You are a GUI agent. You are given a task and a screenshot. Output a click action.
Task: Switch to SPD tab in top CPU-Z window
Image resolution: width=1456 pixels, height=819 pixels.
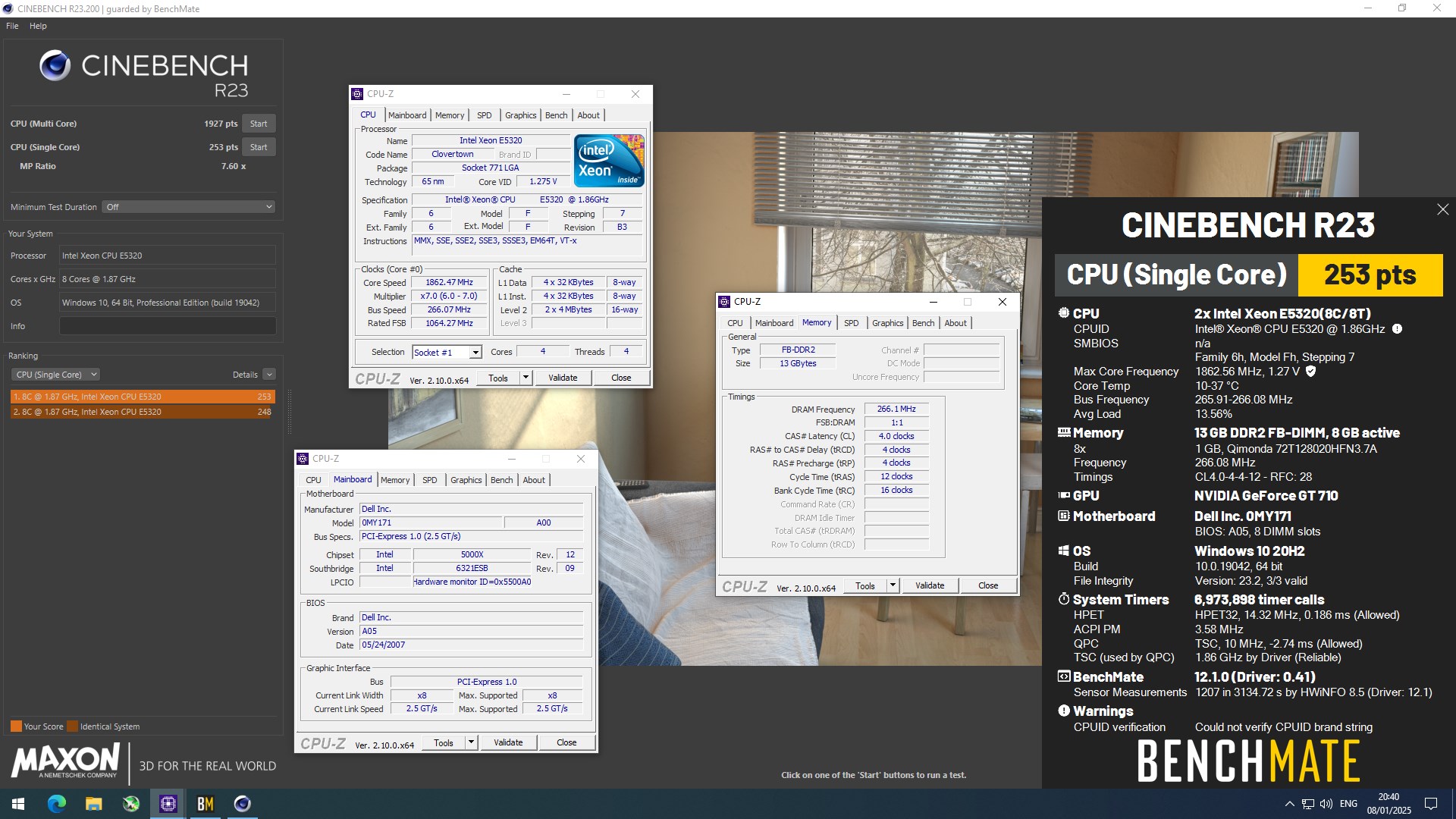tap(485, 115)
